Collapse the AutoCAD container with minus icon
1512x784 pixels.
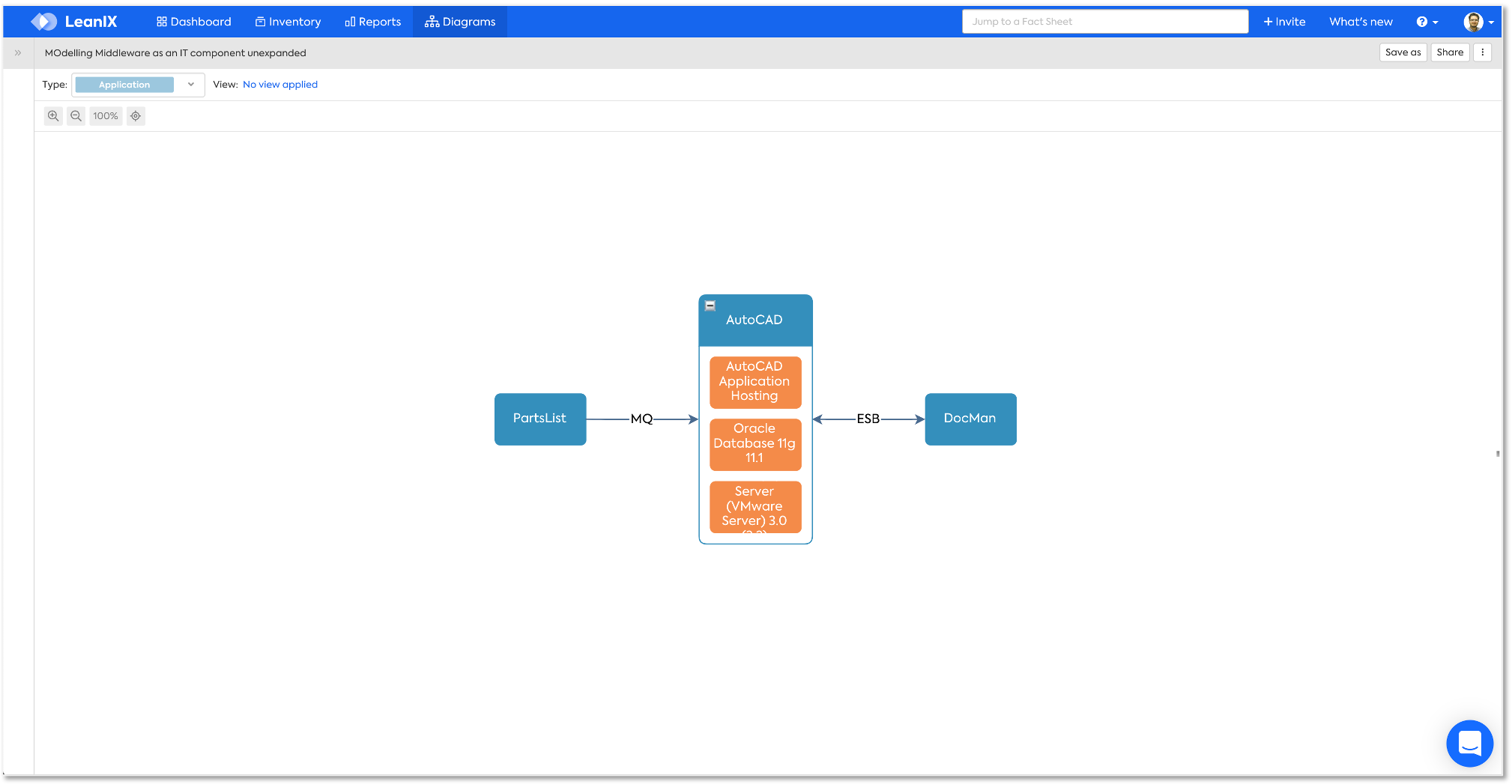tap(710, 306)
